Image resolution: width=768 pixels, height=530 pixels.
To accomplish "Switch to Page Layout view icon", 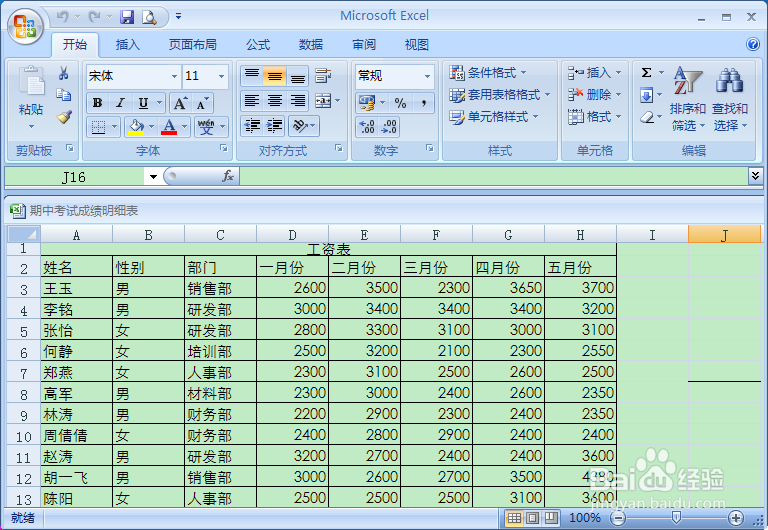I will point(532,518).
